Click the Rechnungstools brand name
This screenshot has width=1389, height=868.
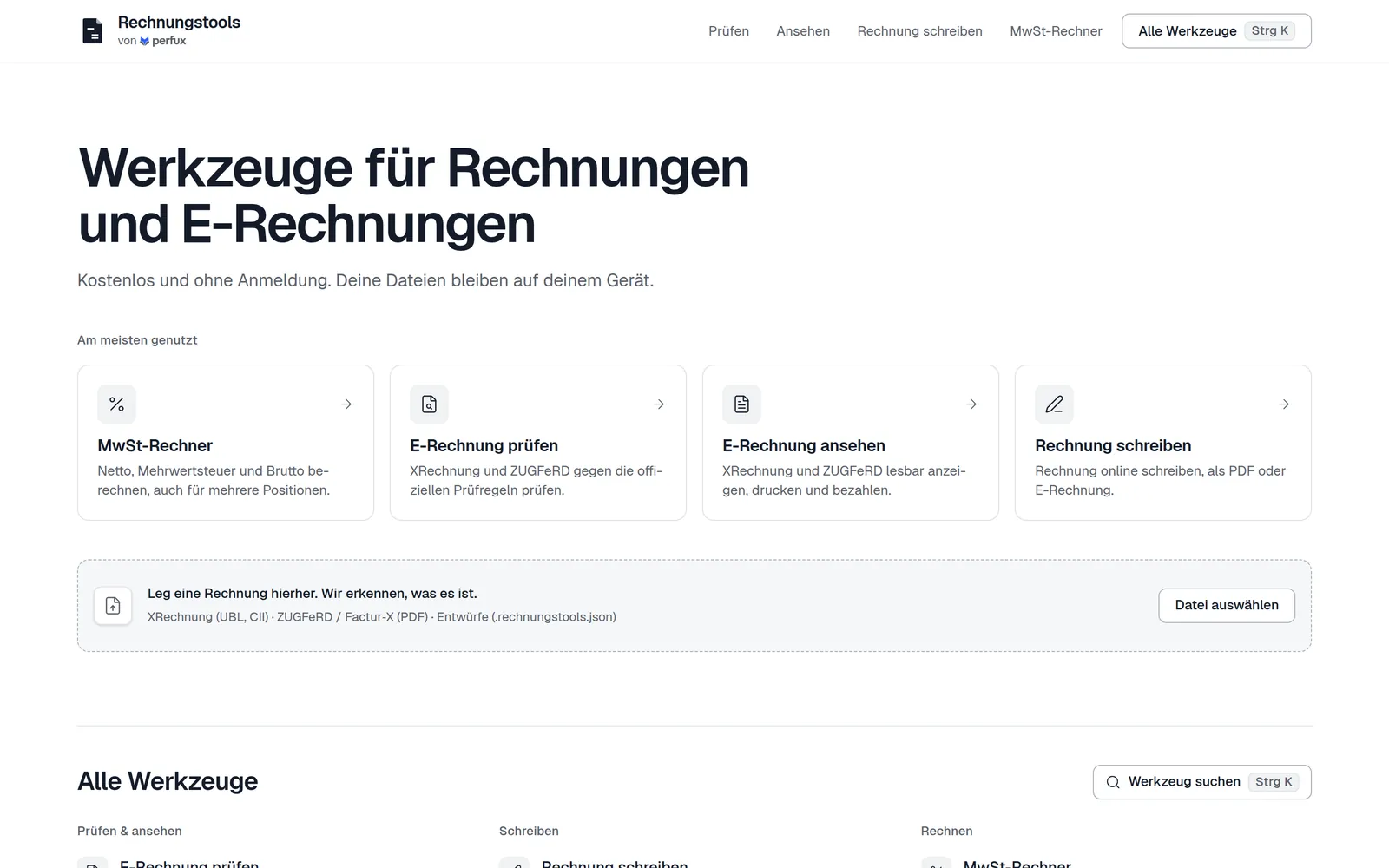coord(179,23)
